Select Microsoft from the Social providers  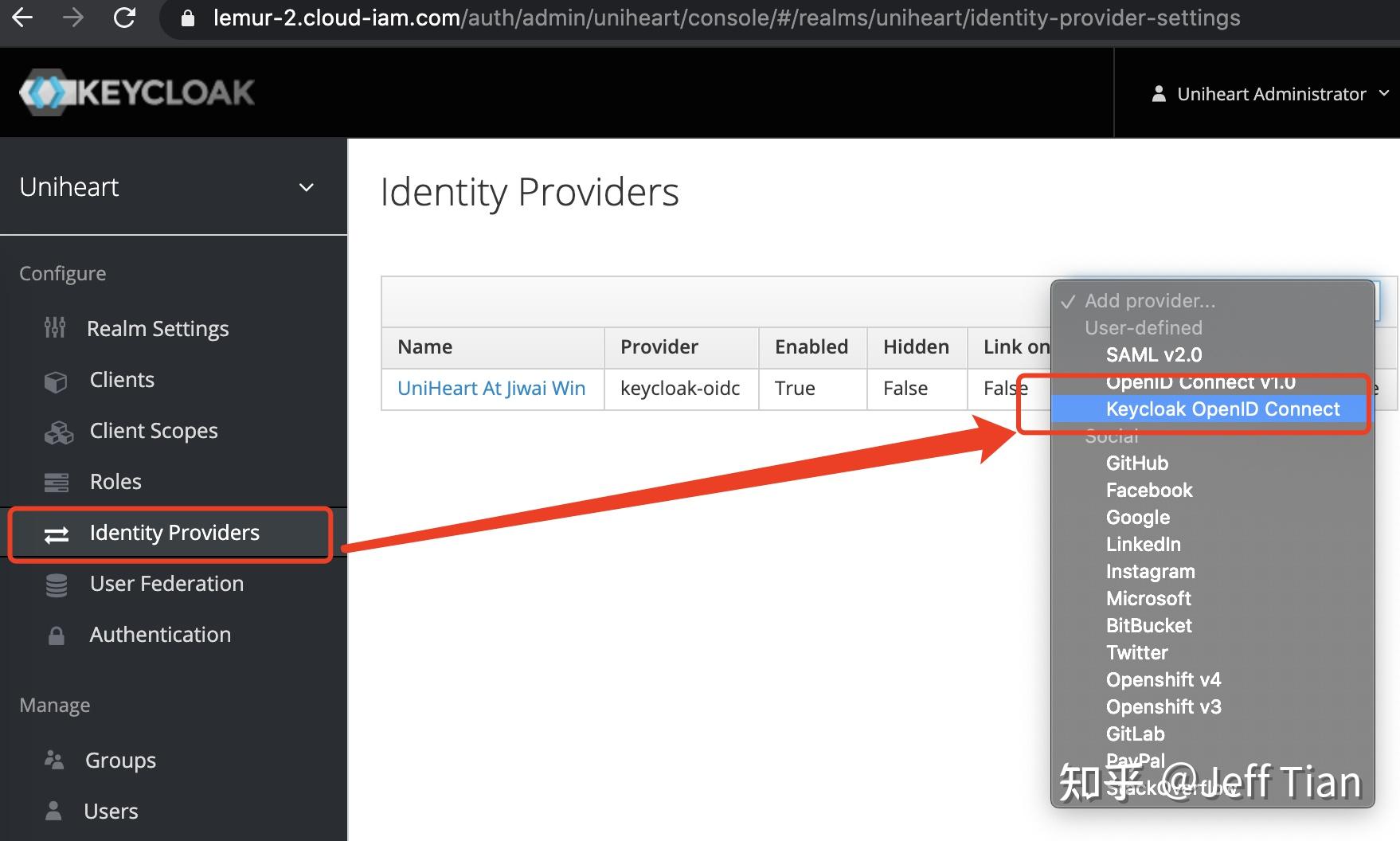tap(1148, 598)
